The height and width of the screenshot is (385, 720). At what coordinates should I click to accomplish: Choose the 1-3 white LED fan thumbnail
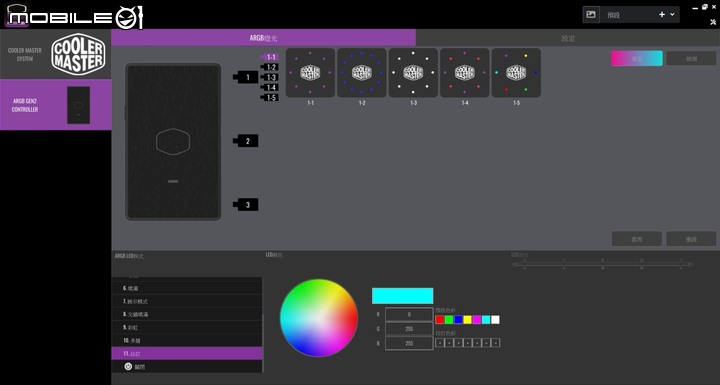point(413,73)
